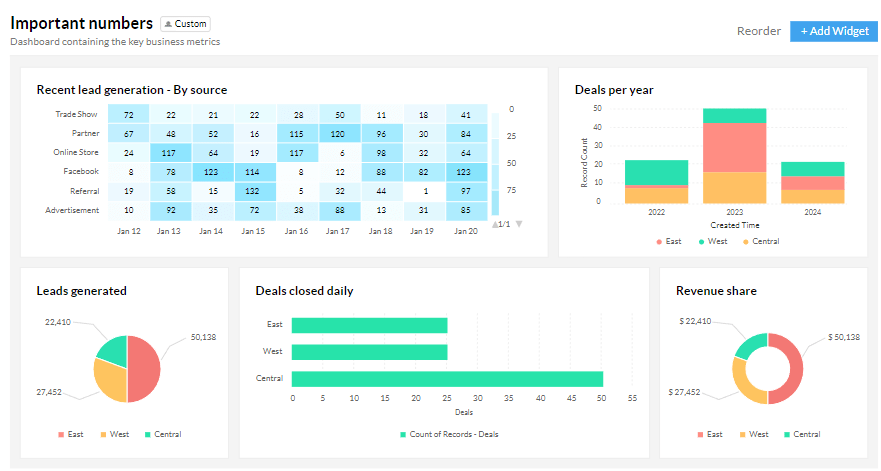Click the 27,452 label on Leads generated pie
The image size is (881, 471).
tap(49, 392)
